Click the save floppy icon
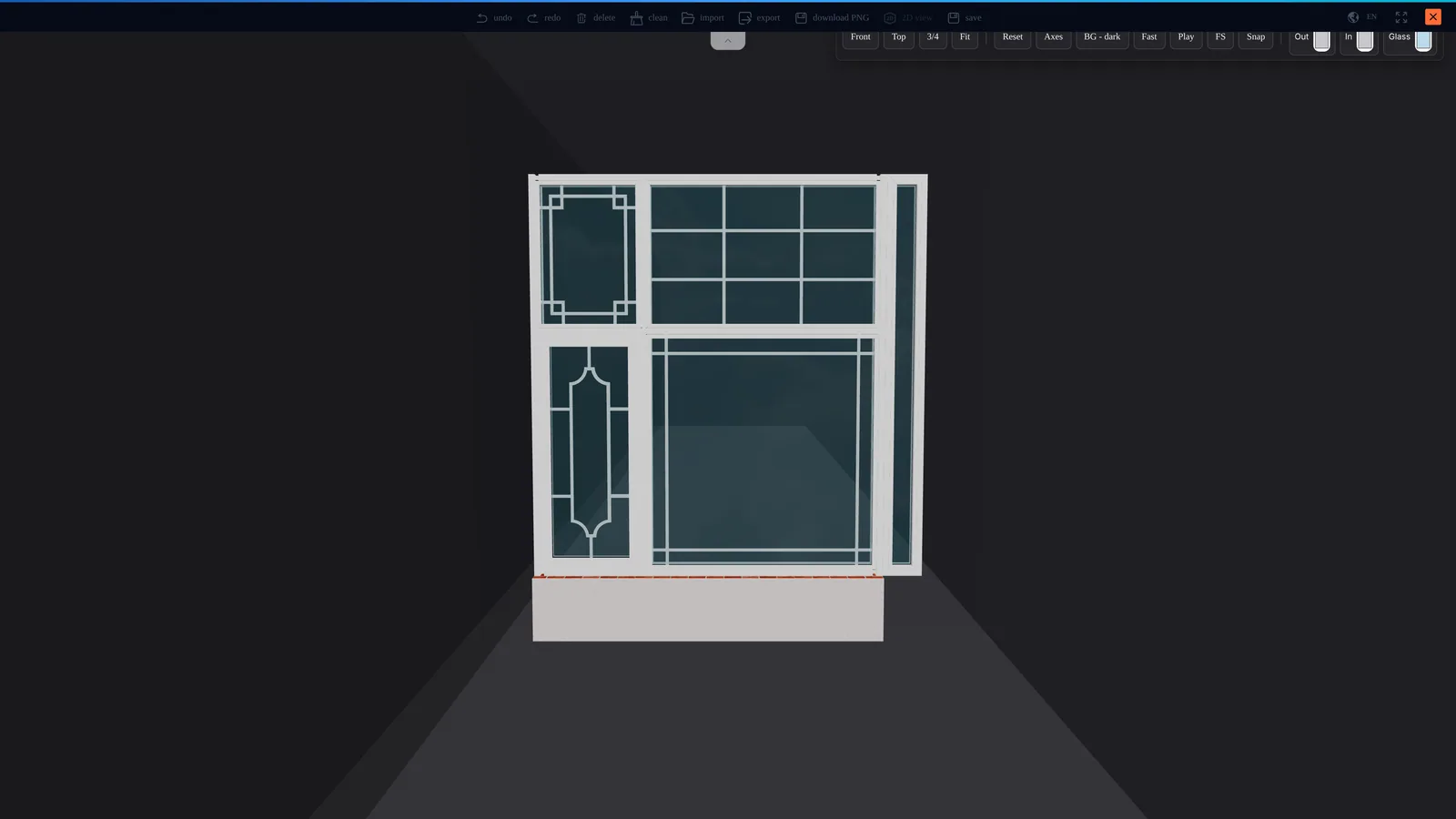The image size is (1456, 819). (x=954, y=17)
